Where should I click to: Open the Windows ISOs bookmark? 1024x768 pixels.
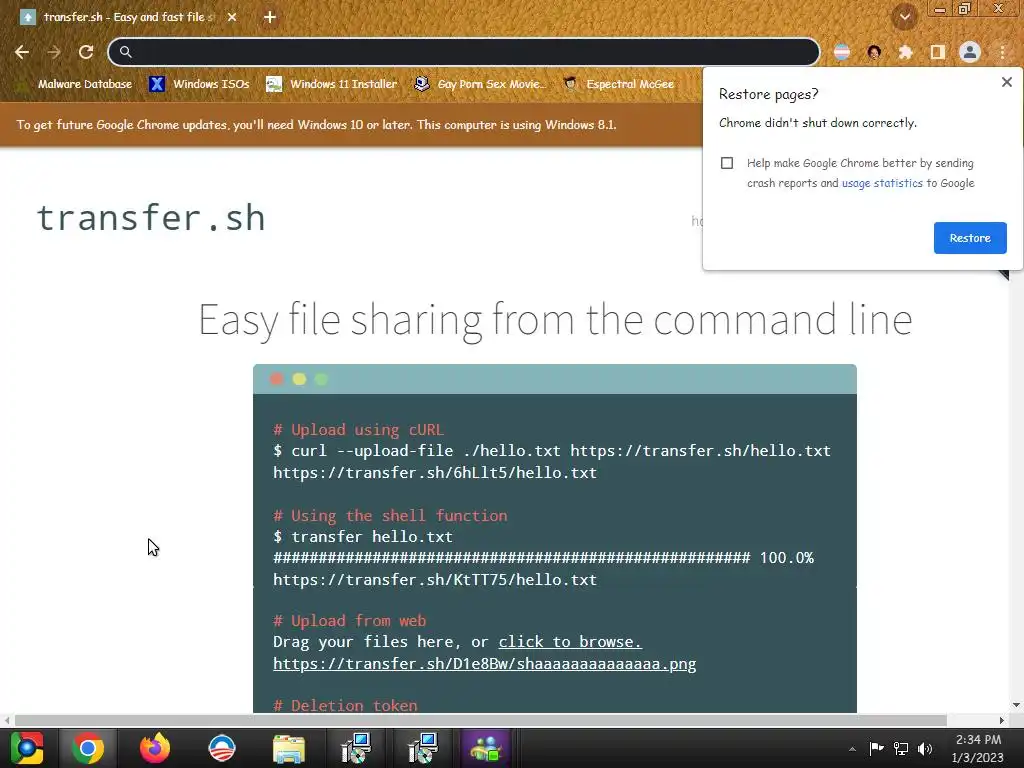coord(199,84)
